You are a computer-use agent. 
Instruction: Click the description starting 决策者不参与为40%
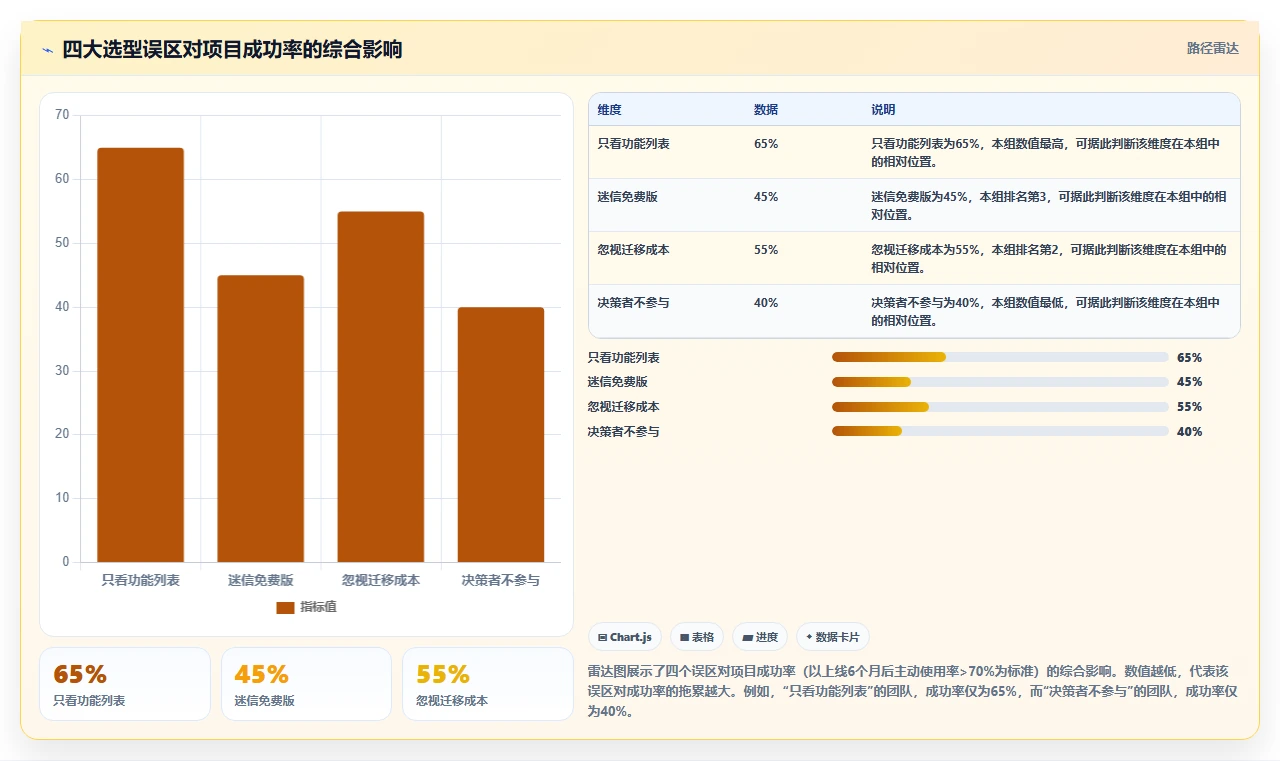(x=1046, y=311)
